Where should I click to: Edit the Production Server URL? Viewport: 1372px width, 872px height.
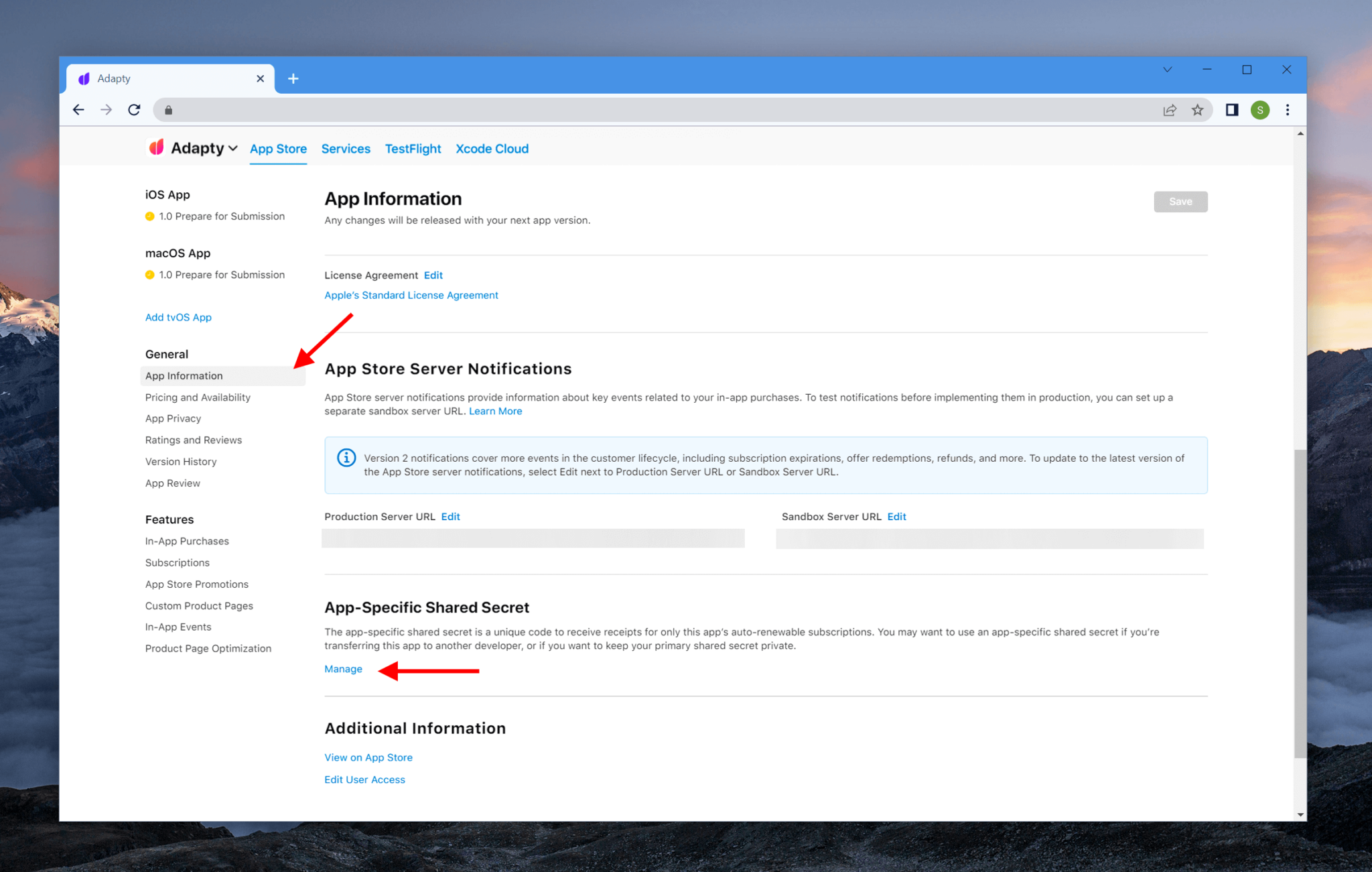click(450, 517)
